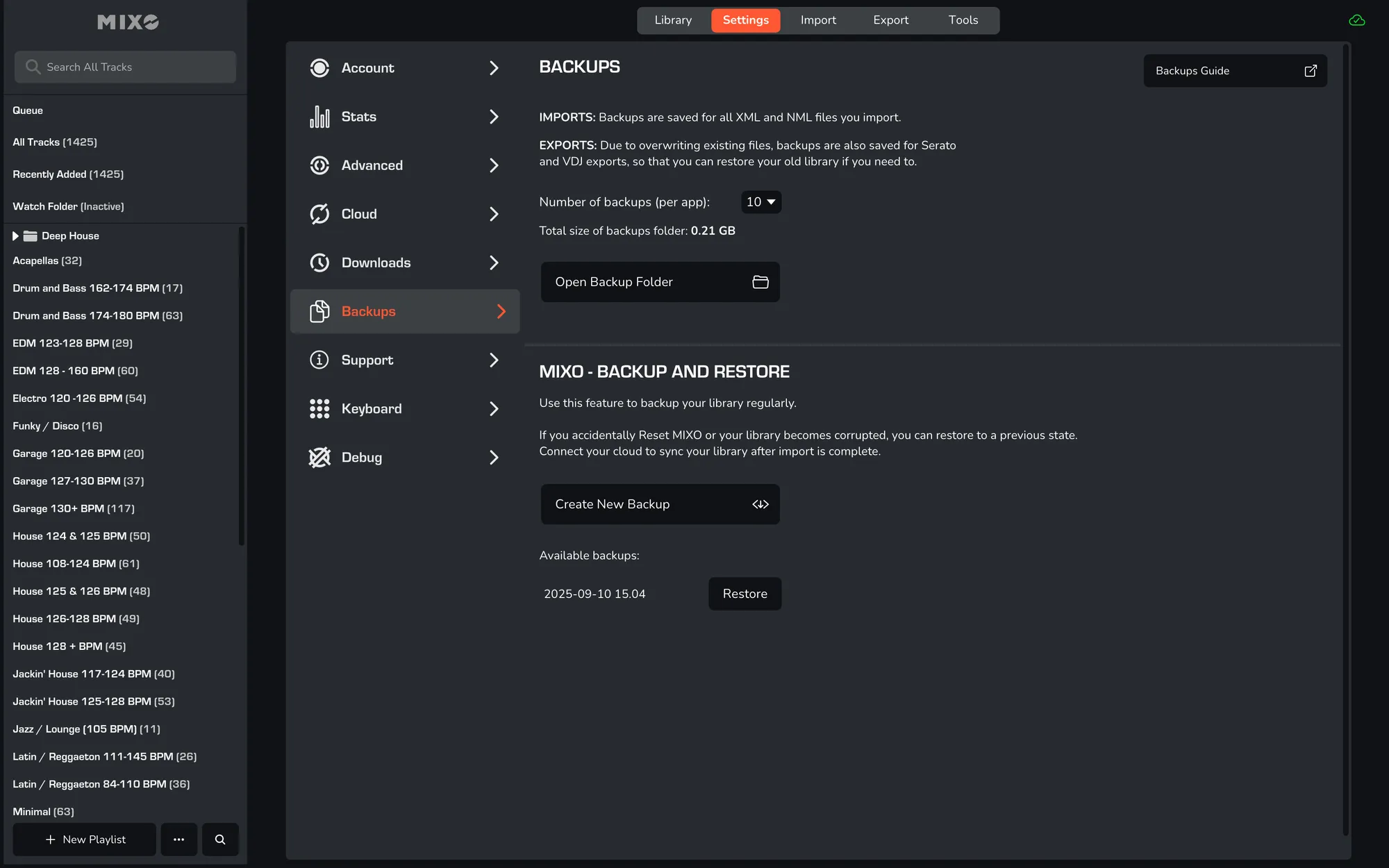
Task: Open the Backups Guide link
Action: 1234,71
